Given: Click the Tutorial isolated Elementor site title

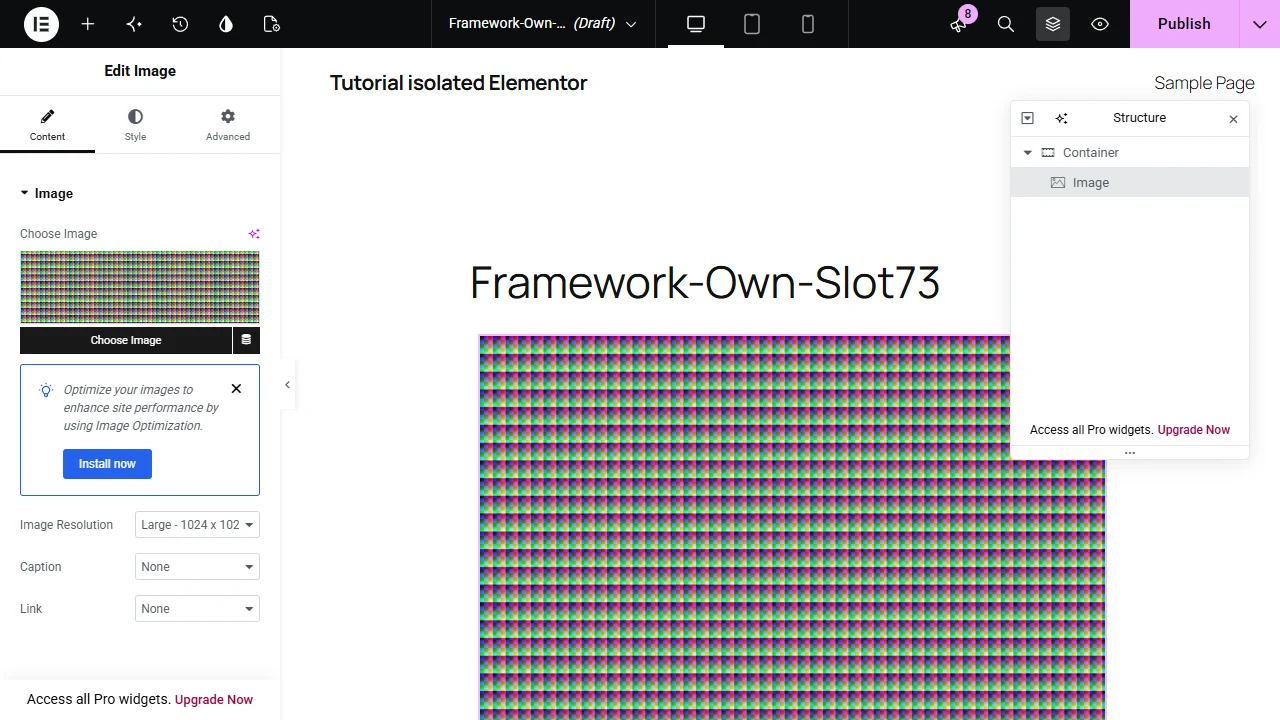Looking at the screenshot, I should coord(459,83).
